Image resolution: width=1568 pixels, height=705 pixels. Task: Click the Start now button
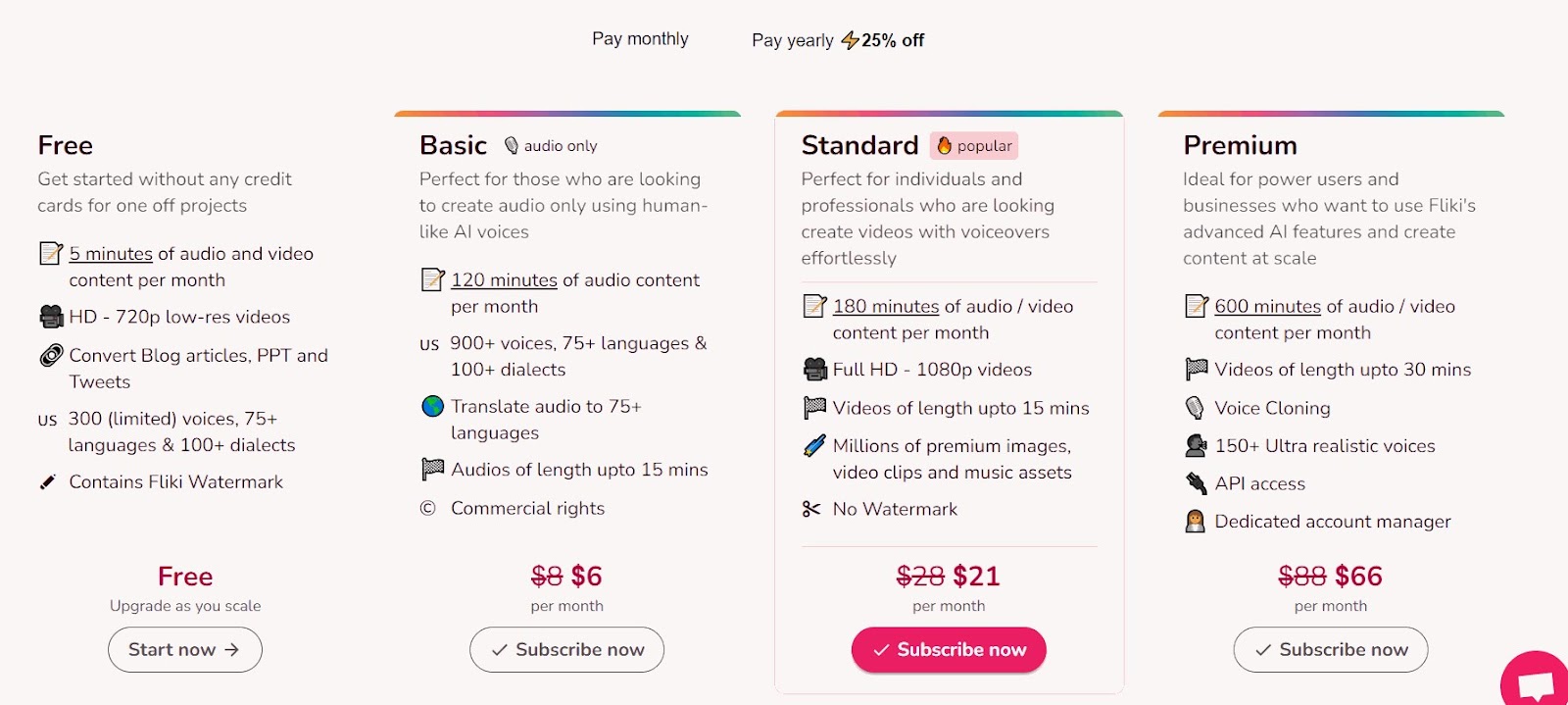184,649
